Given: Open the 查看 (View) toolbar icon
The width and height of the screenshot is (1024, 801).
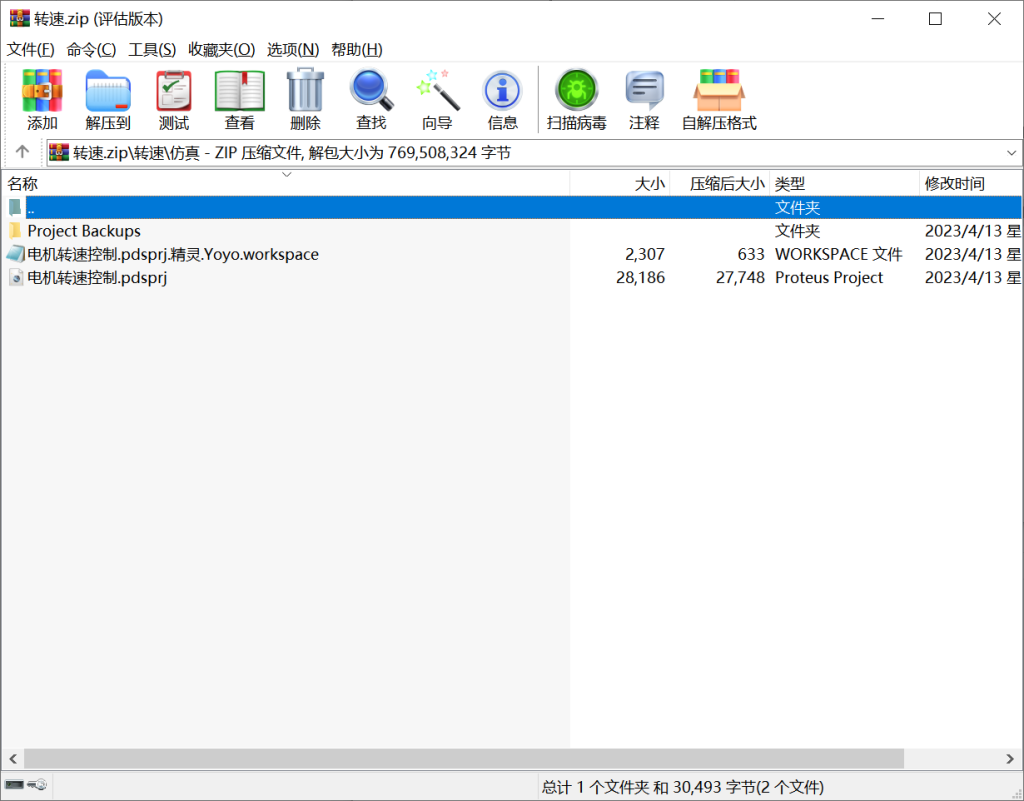Looking at the screenshot, I should 240,100.
